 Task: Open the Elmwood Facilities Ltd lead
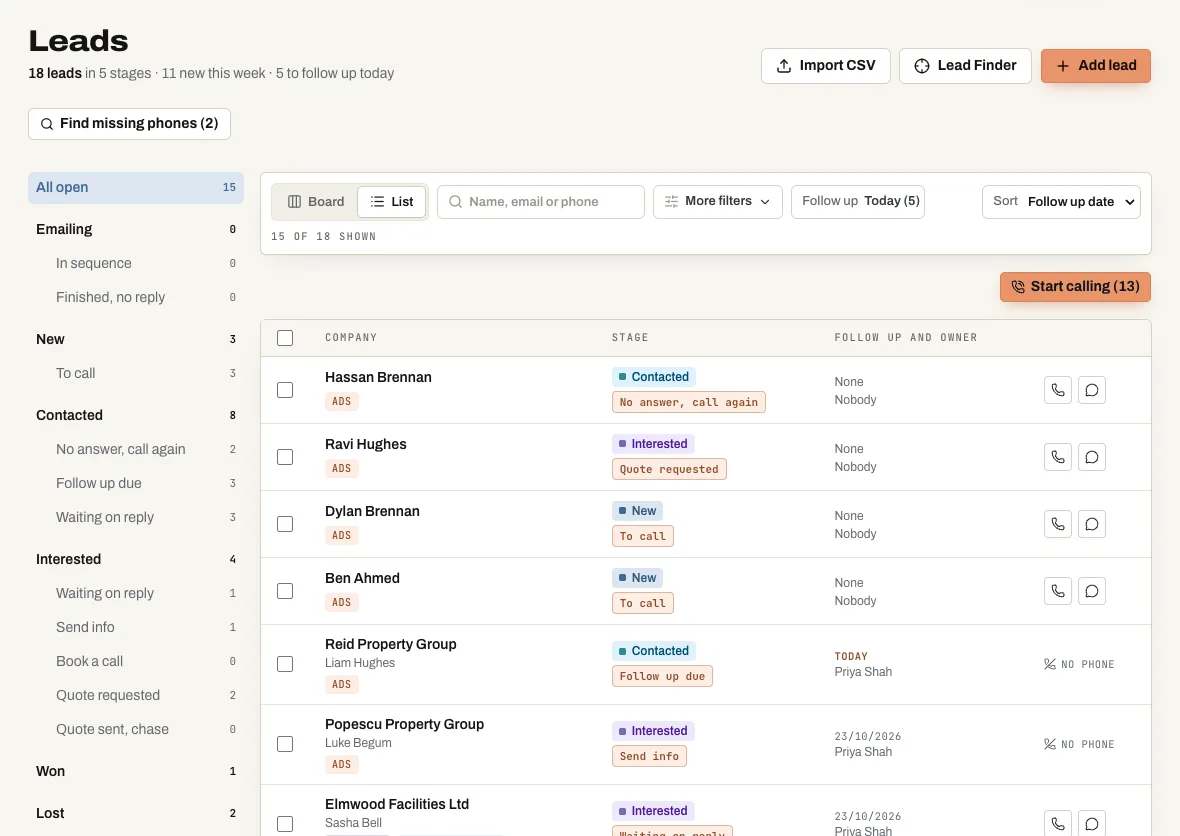click(397, 804)
